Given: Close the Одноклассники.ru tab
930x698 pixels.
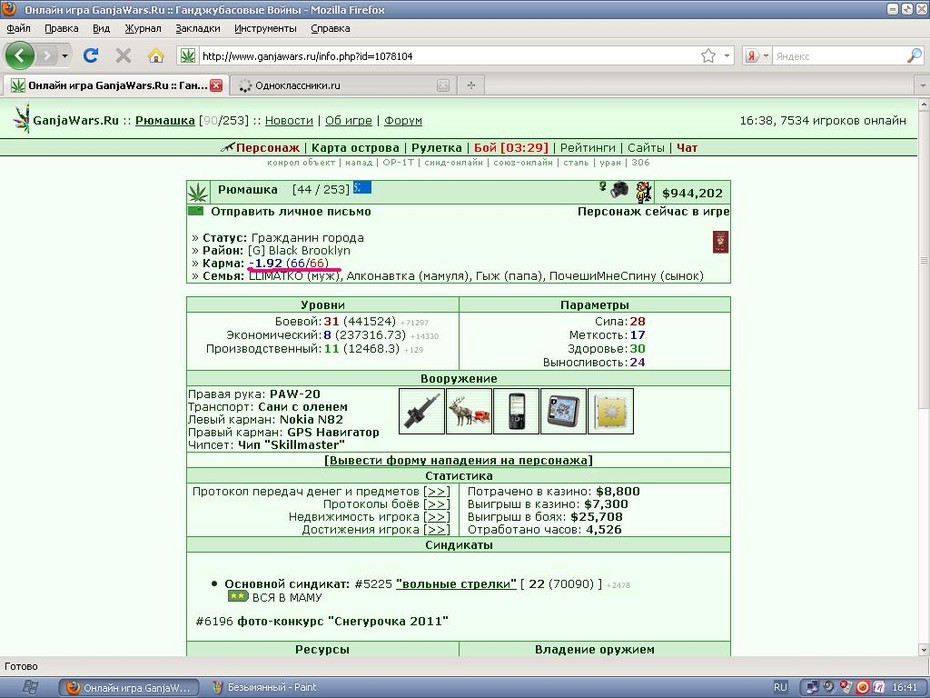Looking at the screenshot, I should [x=442, y=85].
